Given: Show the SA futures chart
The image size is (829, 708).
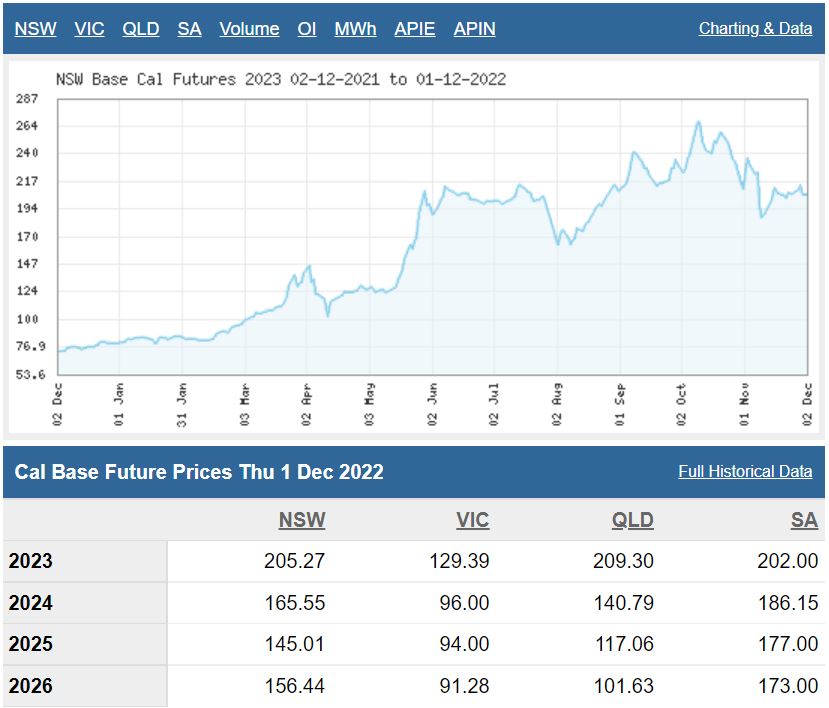Looking at the screenshot, I should [189, 29].
